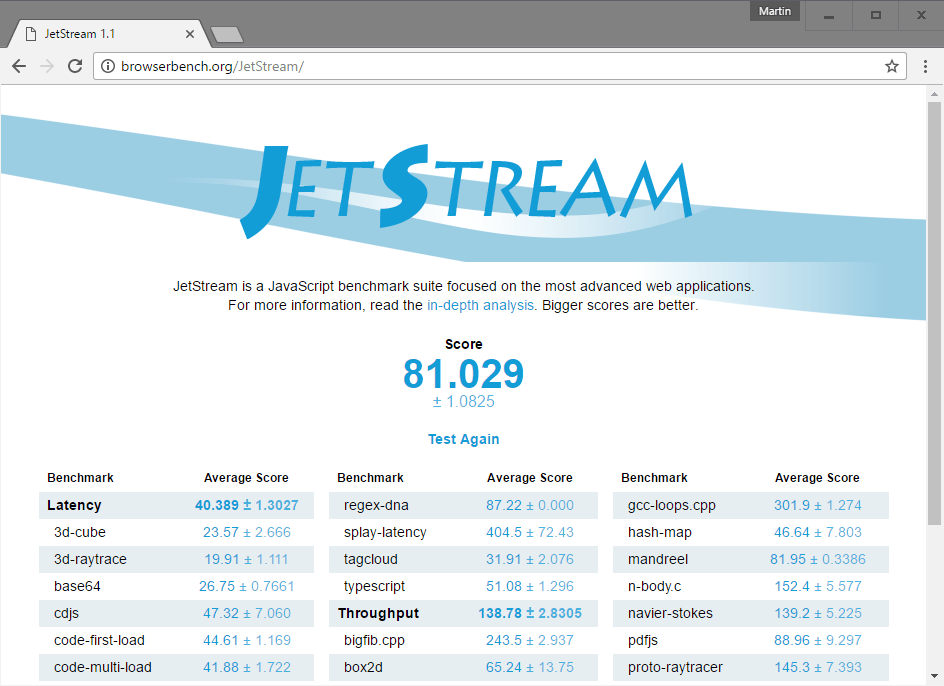Click the box2d benchmark name
The height and width of the screenshot is (686, 944).
click(364, 667)
